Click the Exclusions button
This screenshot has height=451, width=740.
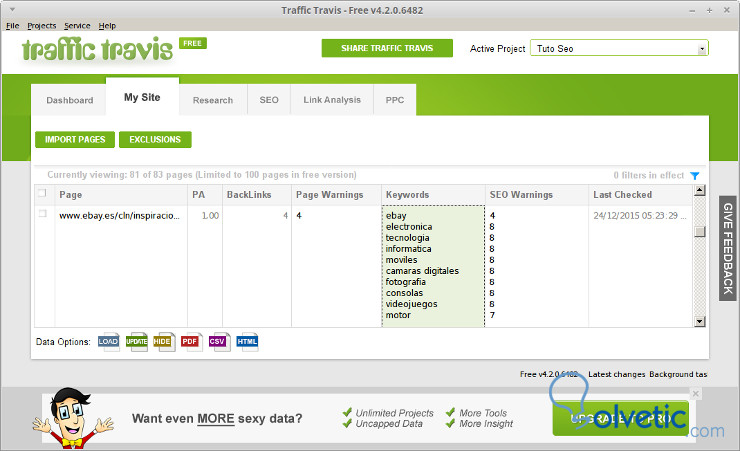(155, 140)
